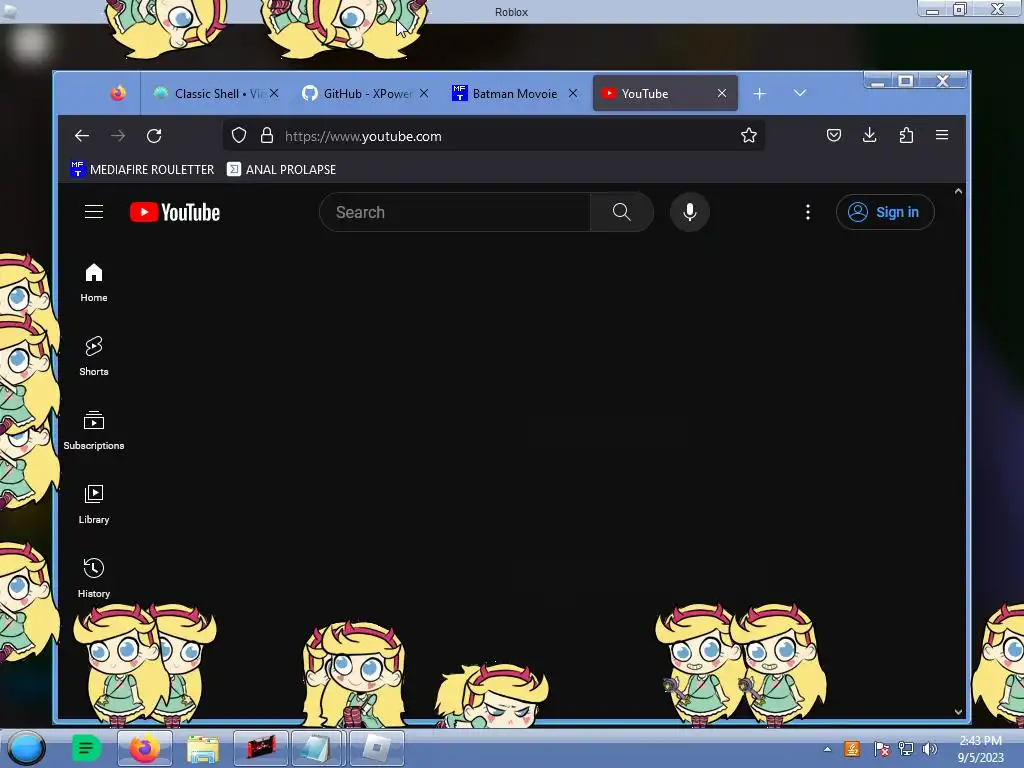This screenshot has width=1024, height=768.
Task: Open YouTube settings three-dot menu
Action: tap(808, 212)
